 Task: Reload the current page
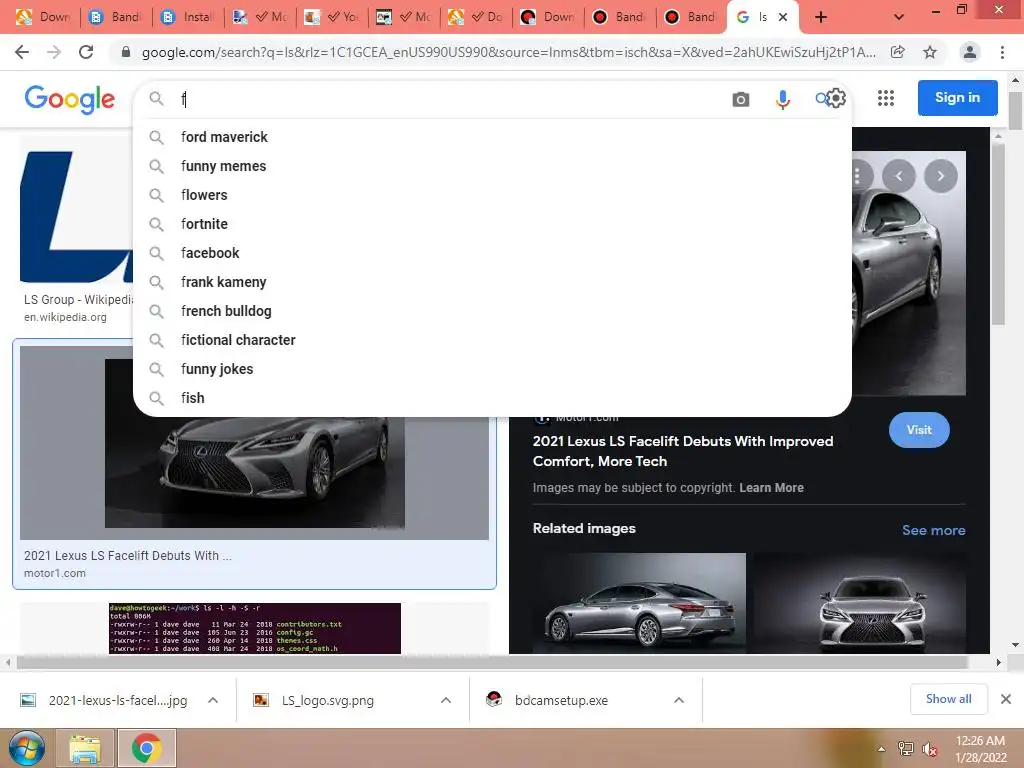(86, 52)
